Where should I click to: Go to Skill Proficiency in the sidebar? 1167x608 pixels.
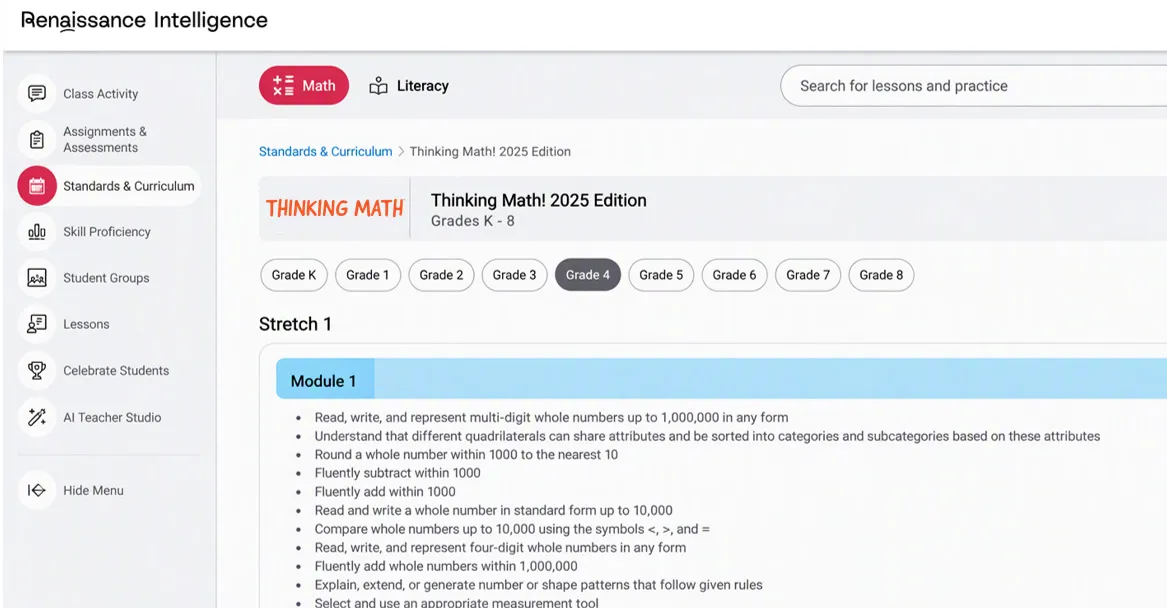[106, 232]
